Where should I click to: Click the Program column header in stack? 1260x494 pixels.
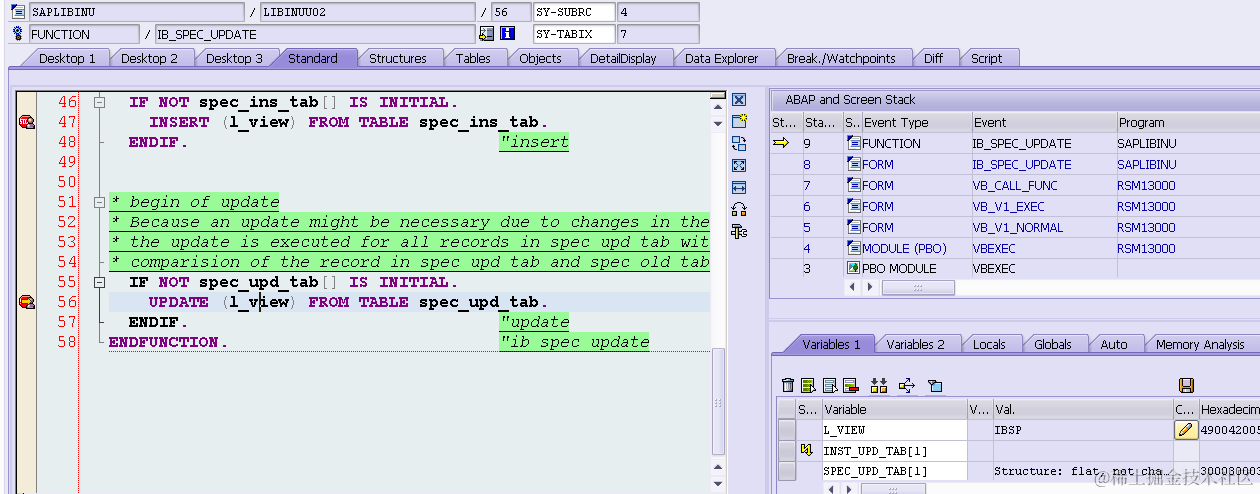(1187, 122)
